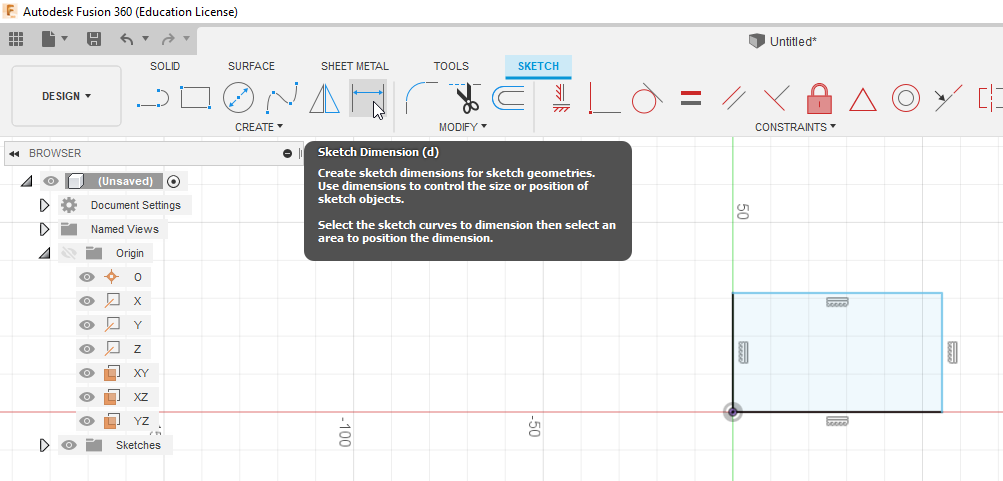Screen dimensions: 1003x481
Task: Open the Redo history dropdown arrow
Action: tap(186, 39)
